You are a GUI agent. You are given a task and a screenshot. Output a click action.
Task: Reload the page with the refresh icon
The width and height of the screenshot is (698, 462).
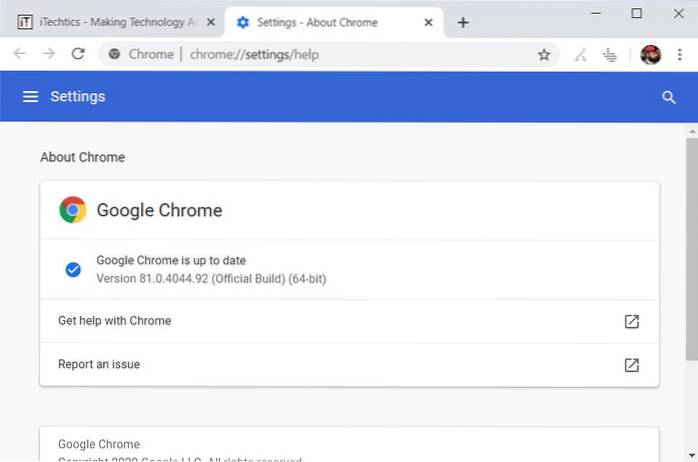click(78, 54)
